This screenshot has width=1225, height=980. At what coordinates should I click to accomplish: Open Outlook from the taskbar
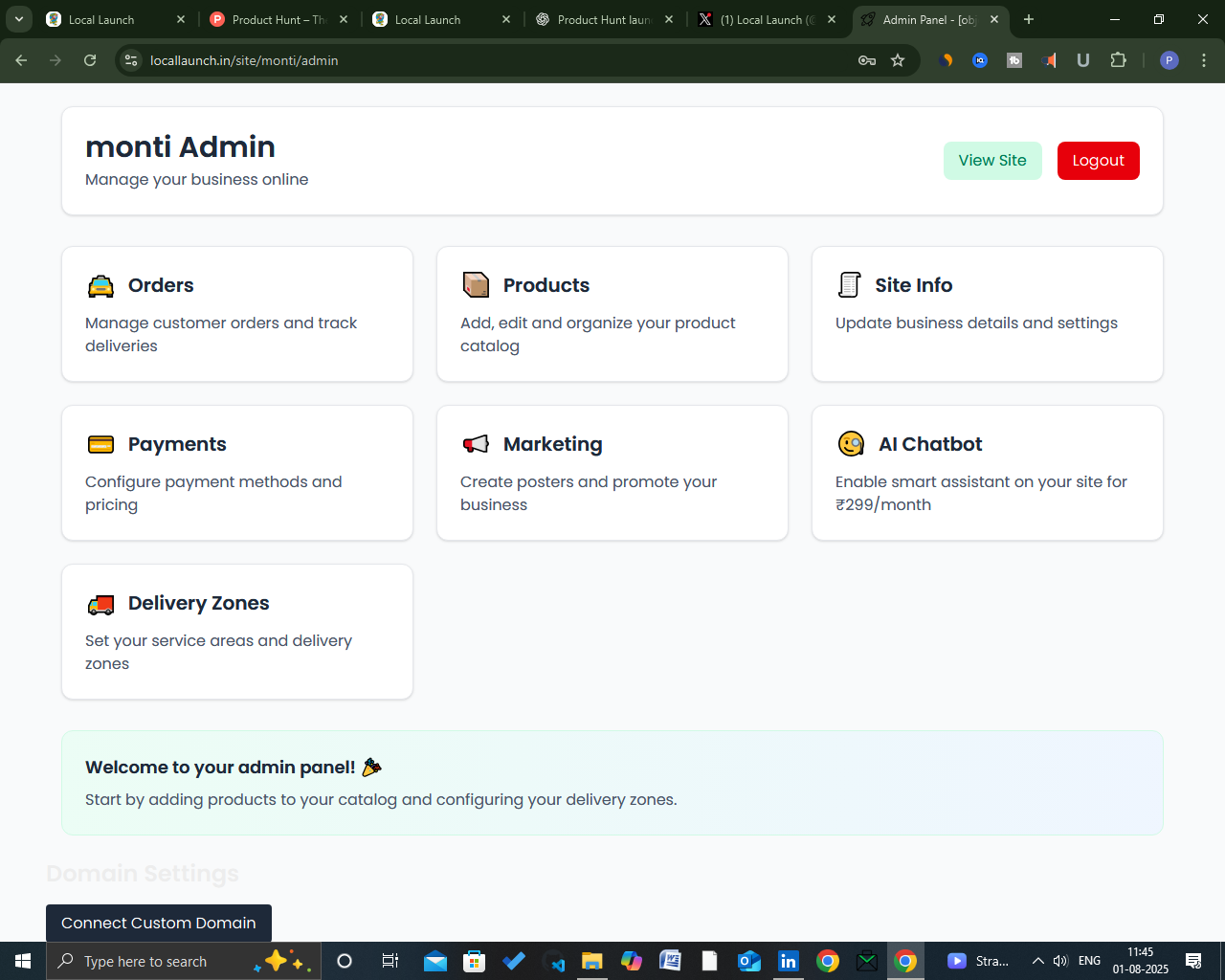click(749, 961)
